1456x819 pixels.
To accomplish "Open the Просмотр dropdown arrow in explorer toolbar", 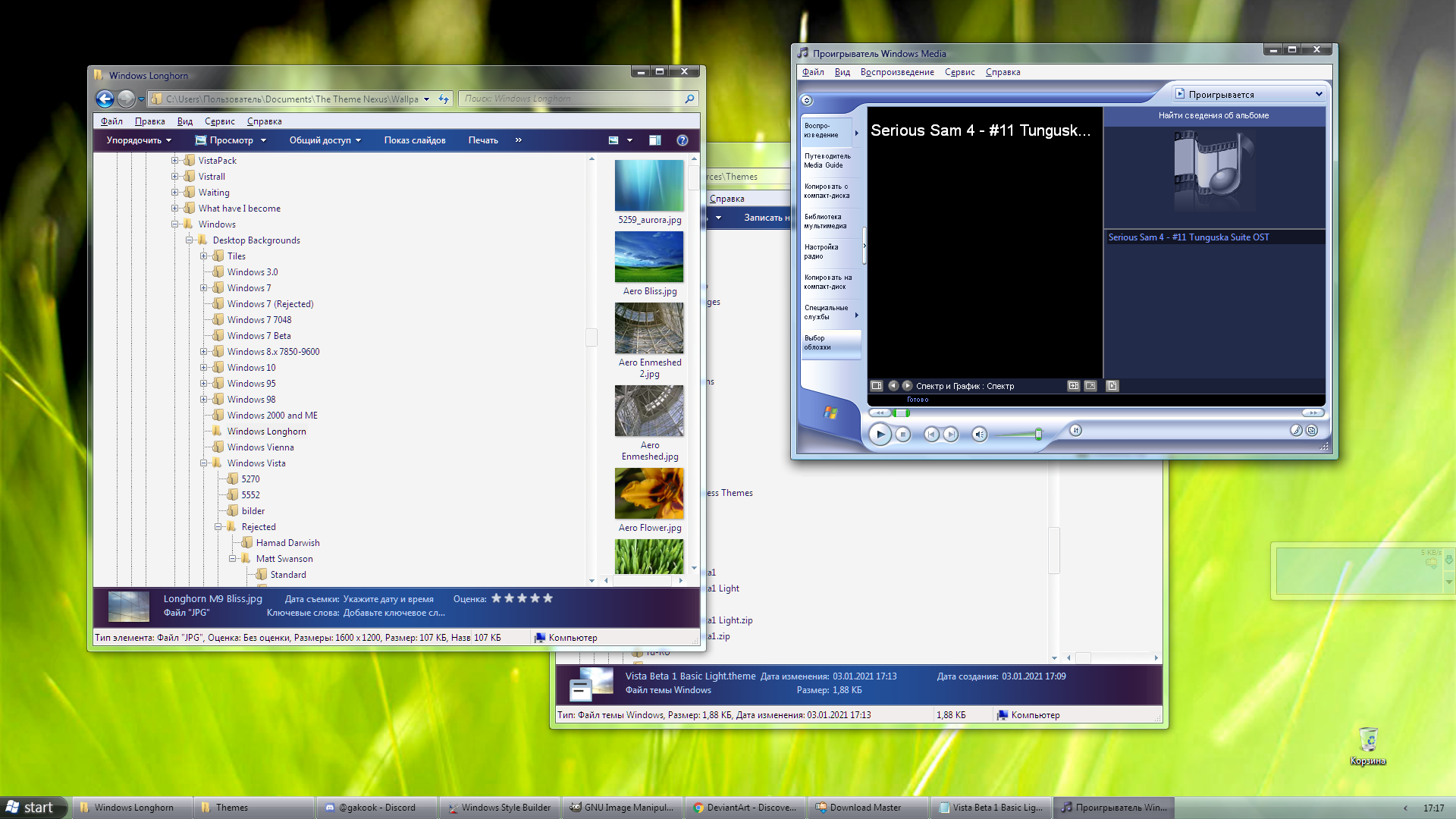I will [263, 140].
